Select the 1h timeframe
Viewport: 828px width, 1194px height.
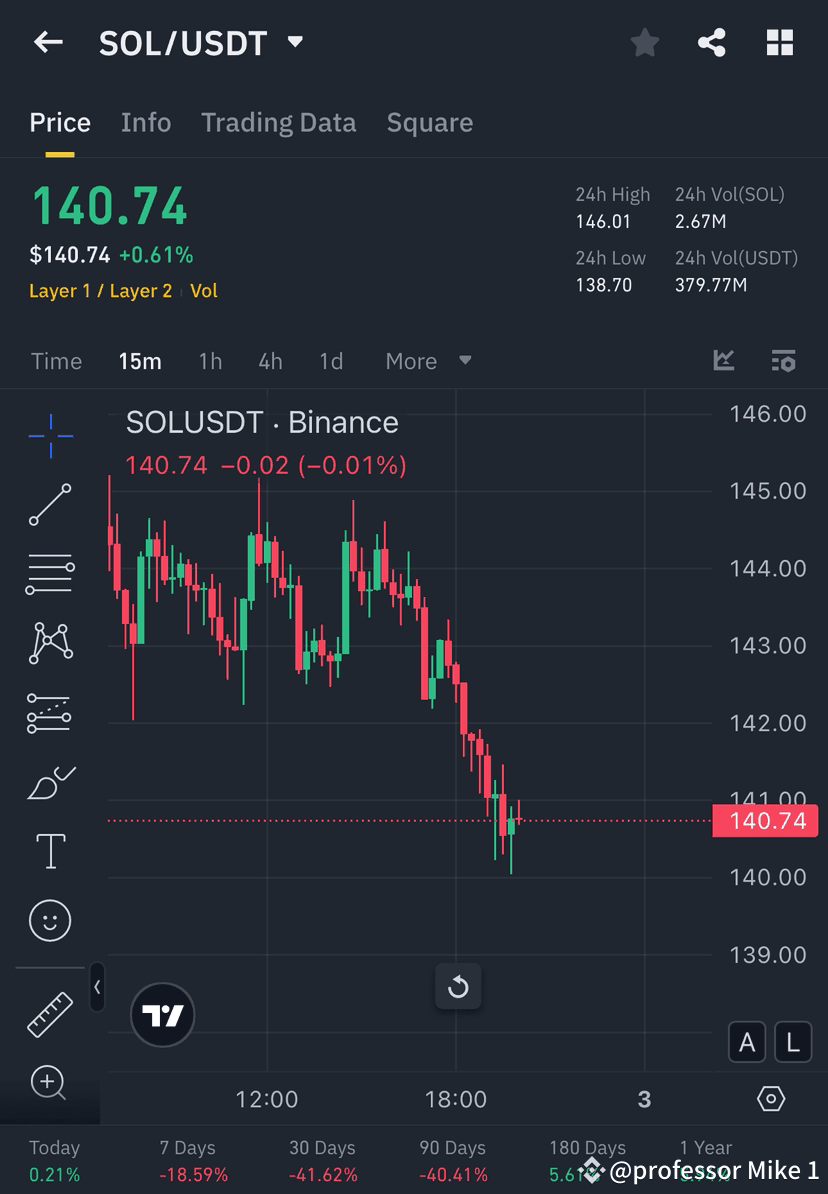210,361
